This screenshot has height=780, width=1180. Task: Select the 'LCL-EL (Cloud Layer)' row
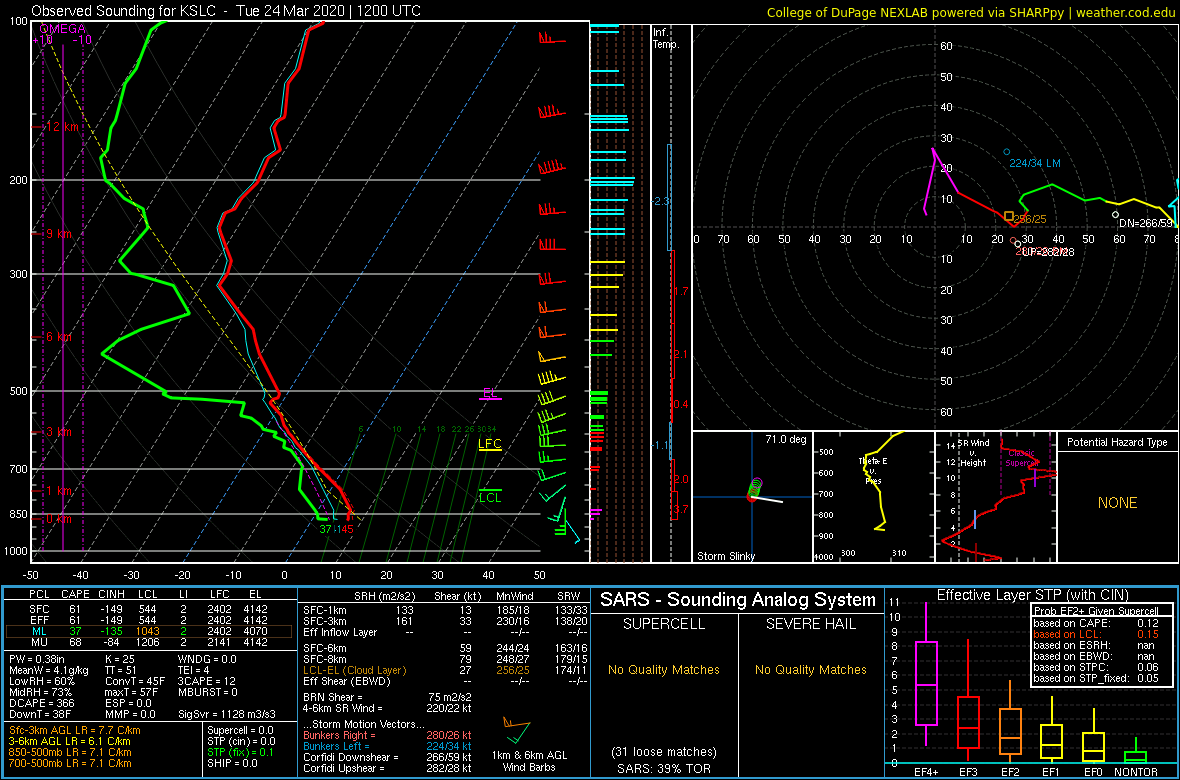click(446, 669)
